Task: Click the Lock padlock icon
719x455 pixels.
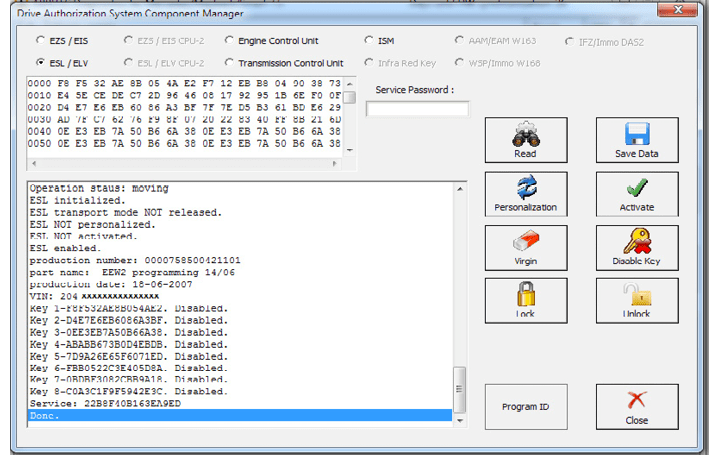Action: tap(525, 295)
